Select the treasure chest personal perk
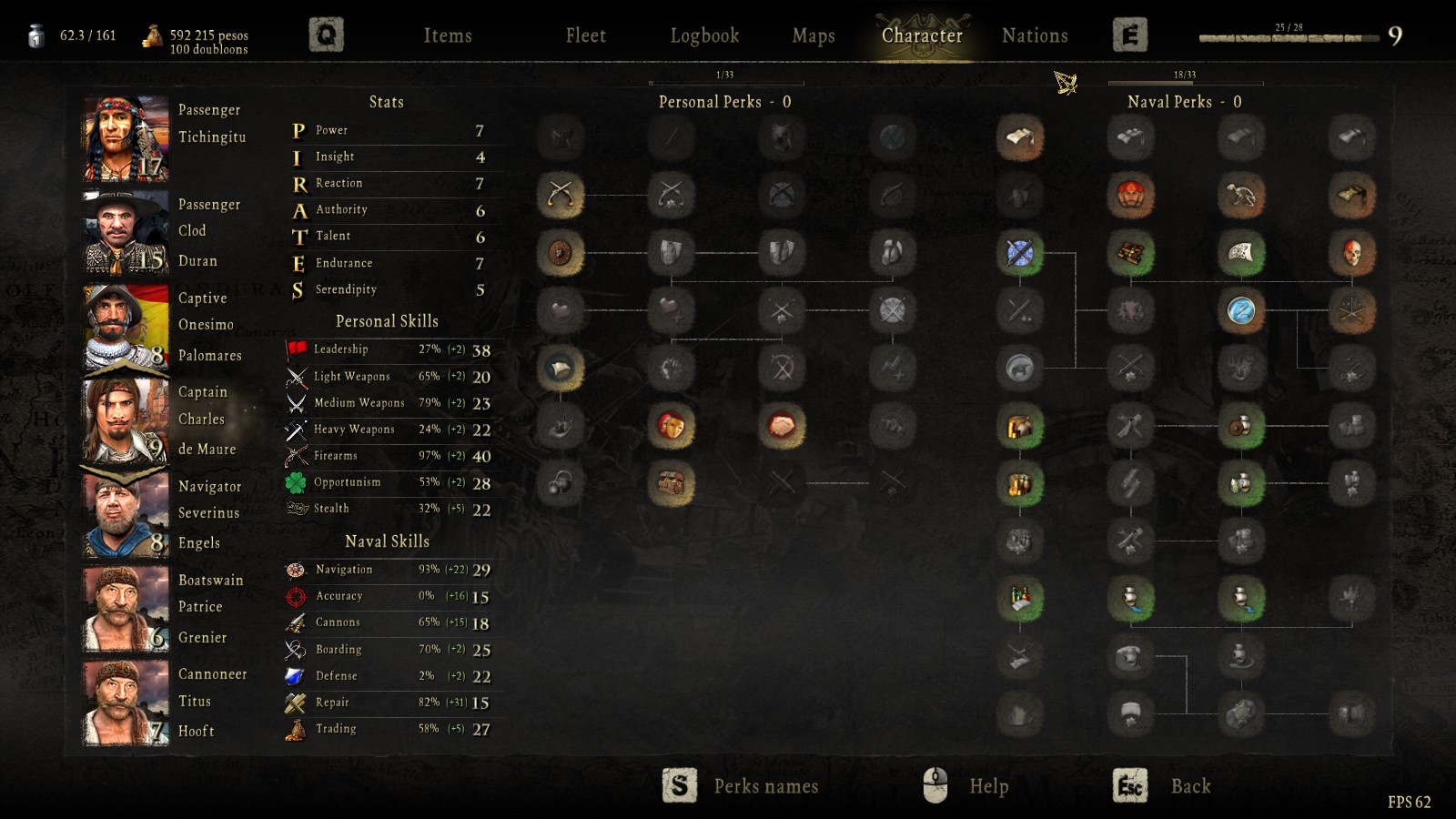 click(x=671, y=483)
